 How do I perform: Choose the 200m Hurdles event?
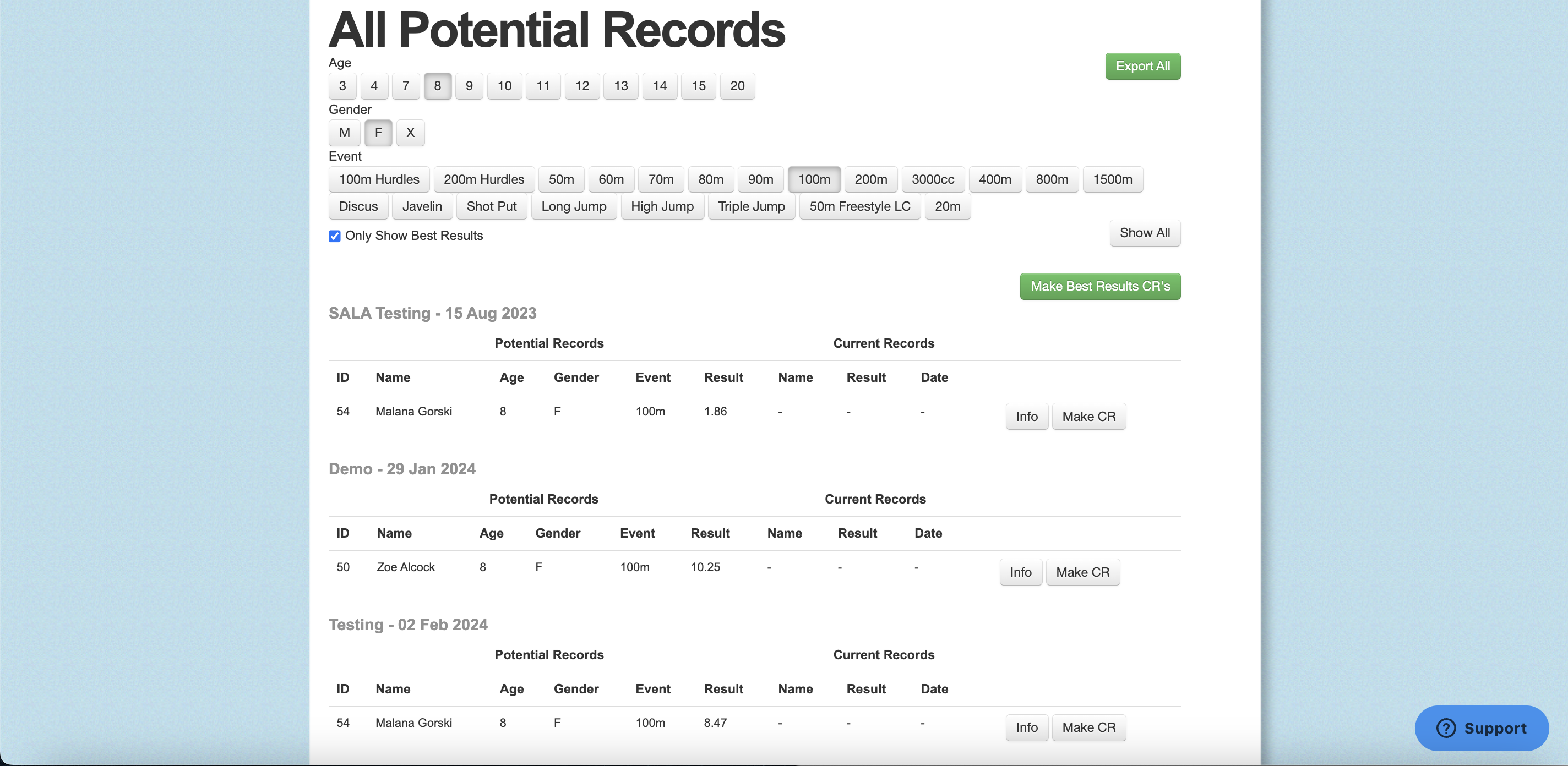pyautogui.click(x=484, y=179)
